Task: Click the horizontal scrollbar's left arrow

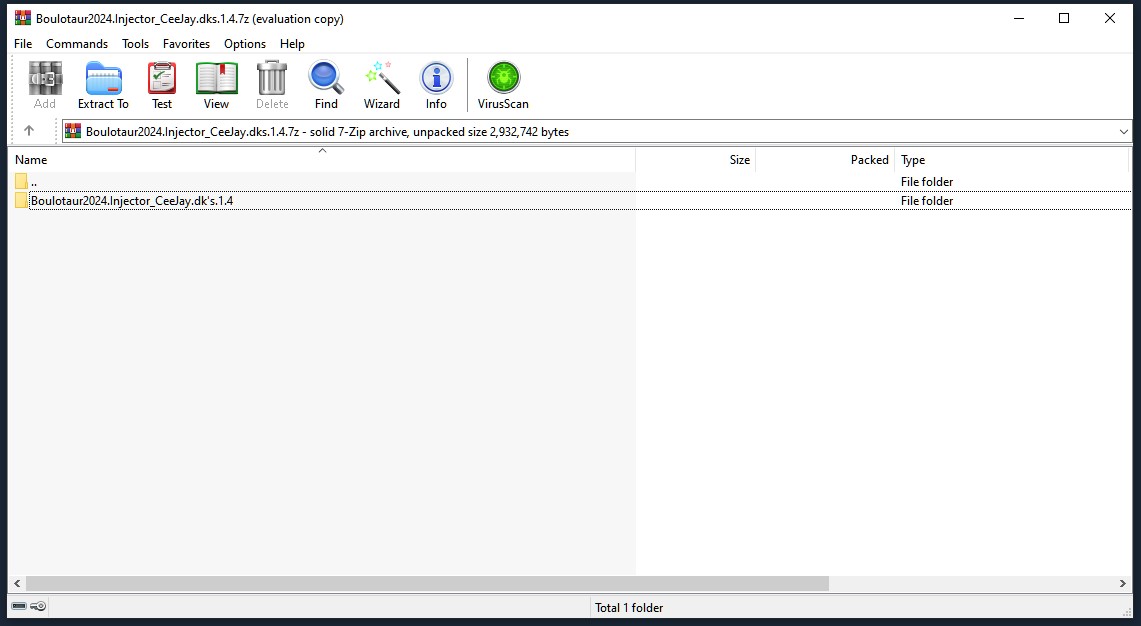Action: coord(17,584)
